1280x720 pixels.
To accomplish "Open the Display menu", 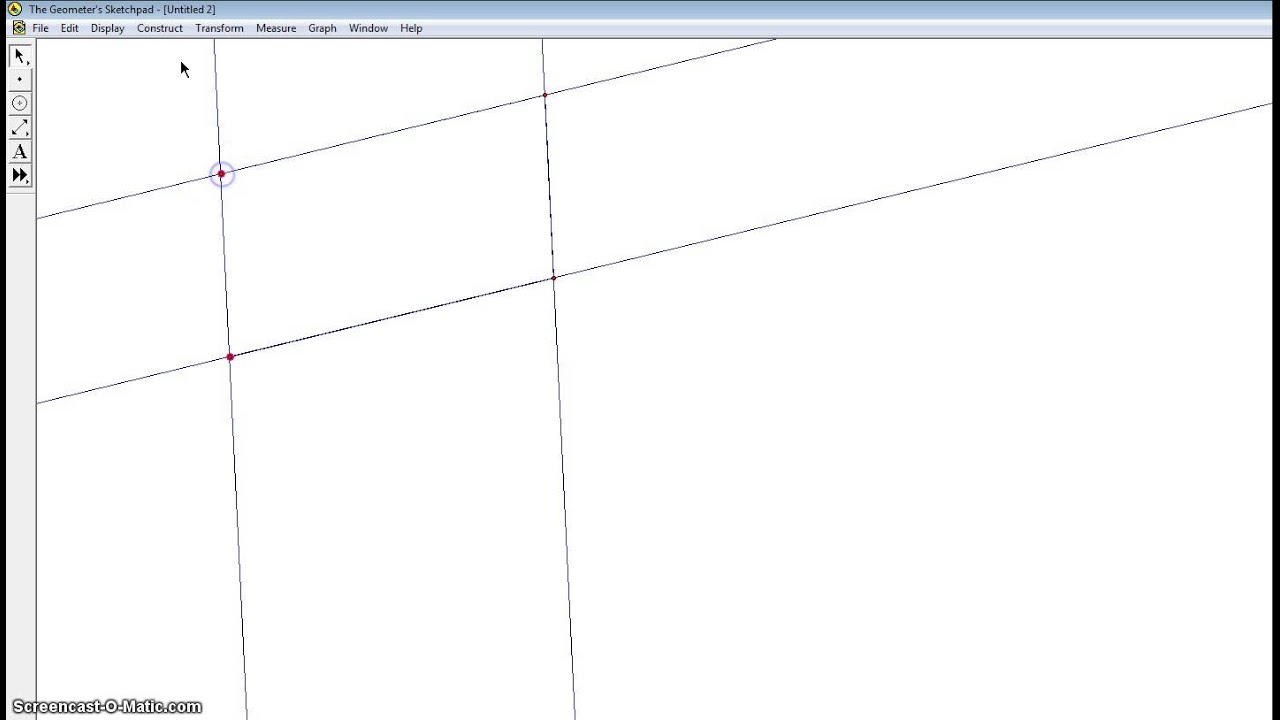I will 107,28.
